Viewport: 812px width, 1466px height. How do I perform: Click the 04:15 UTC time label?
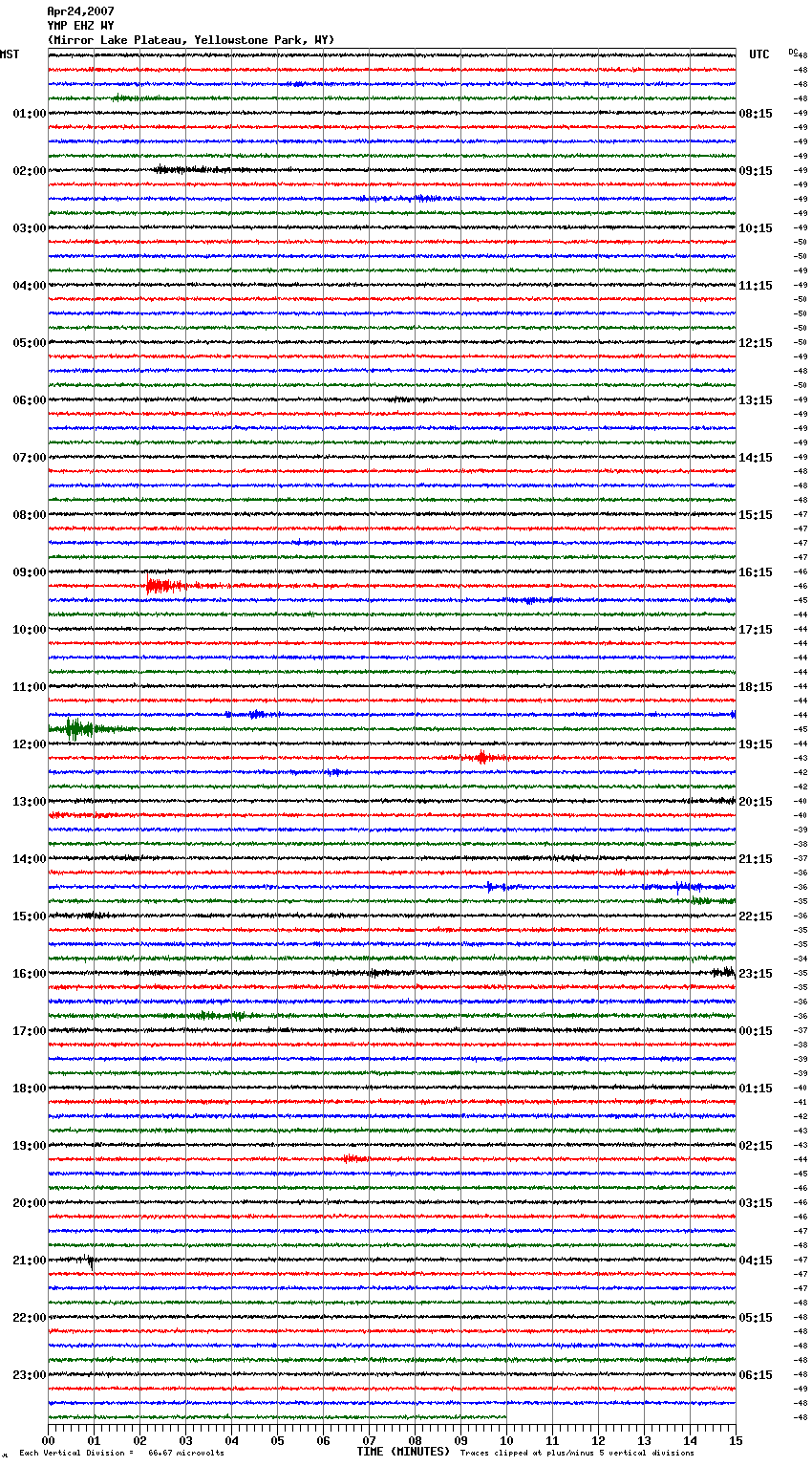click(x=756, y=1261)
